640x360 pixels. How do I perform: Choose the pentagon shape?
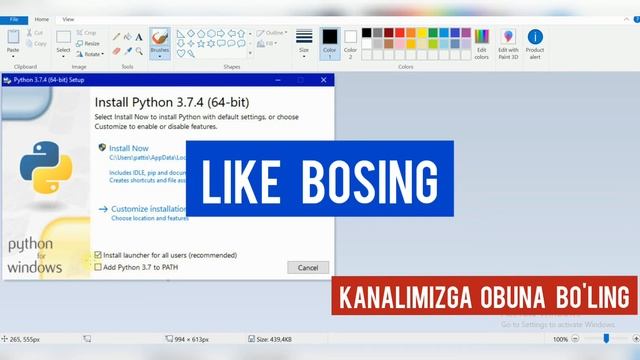(201, 33)
